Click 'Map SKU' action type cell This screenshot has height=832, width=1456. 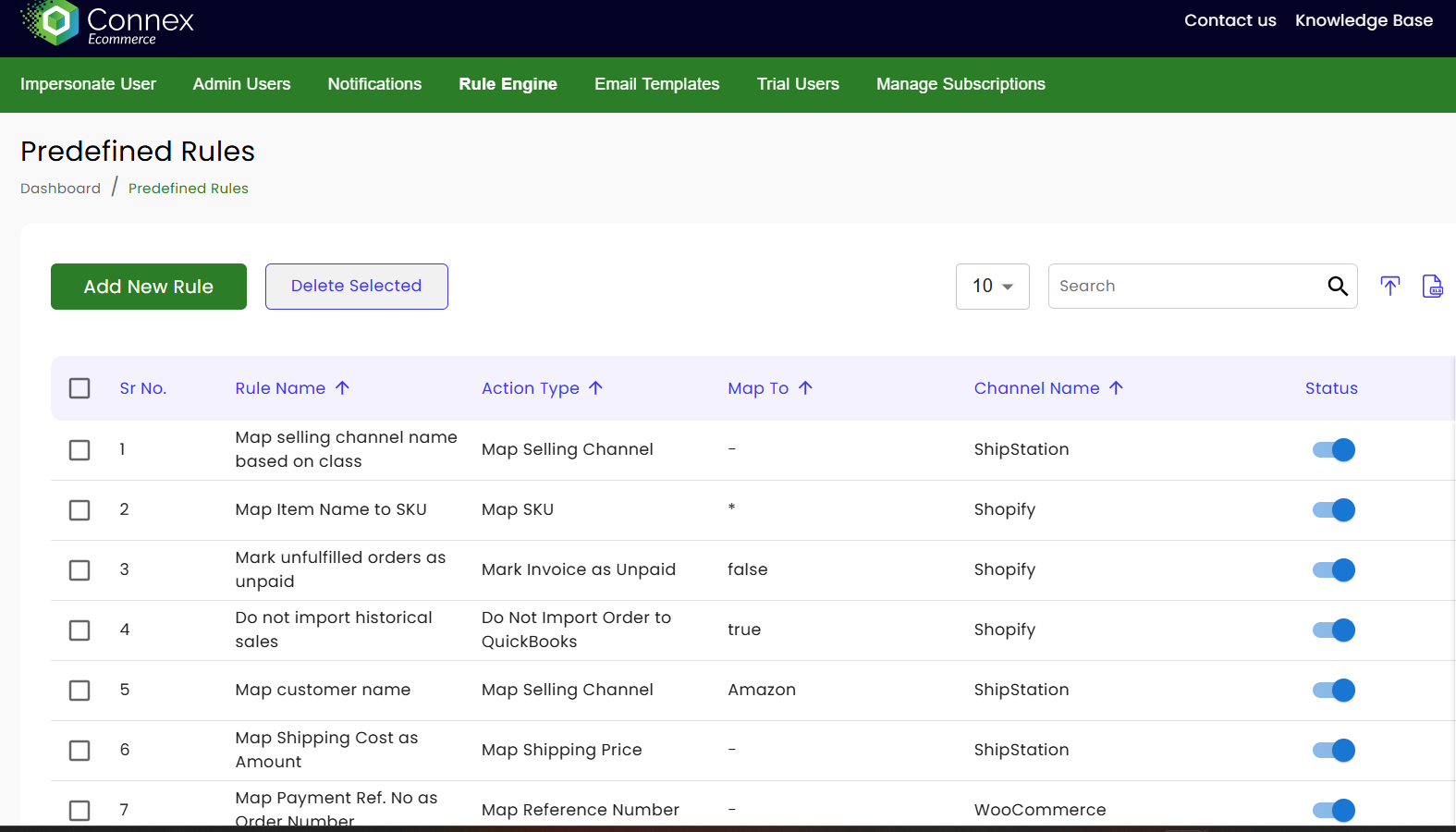click(x=518, y=509)
